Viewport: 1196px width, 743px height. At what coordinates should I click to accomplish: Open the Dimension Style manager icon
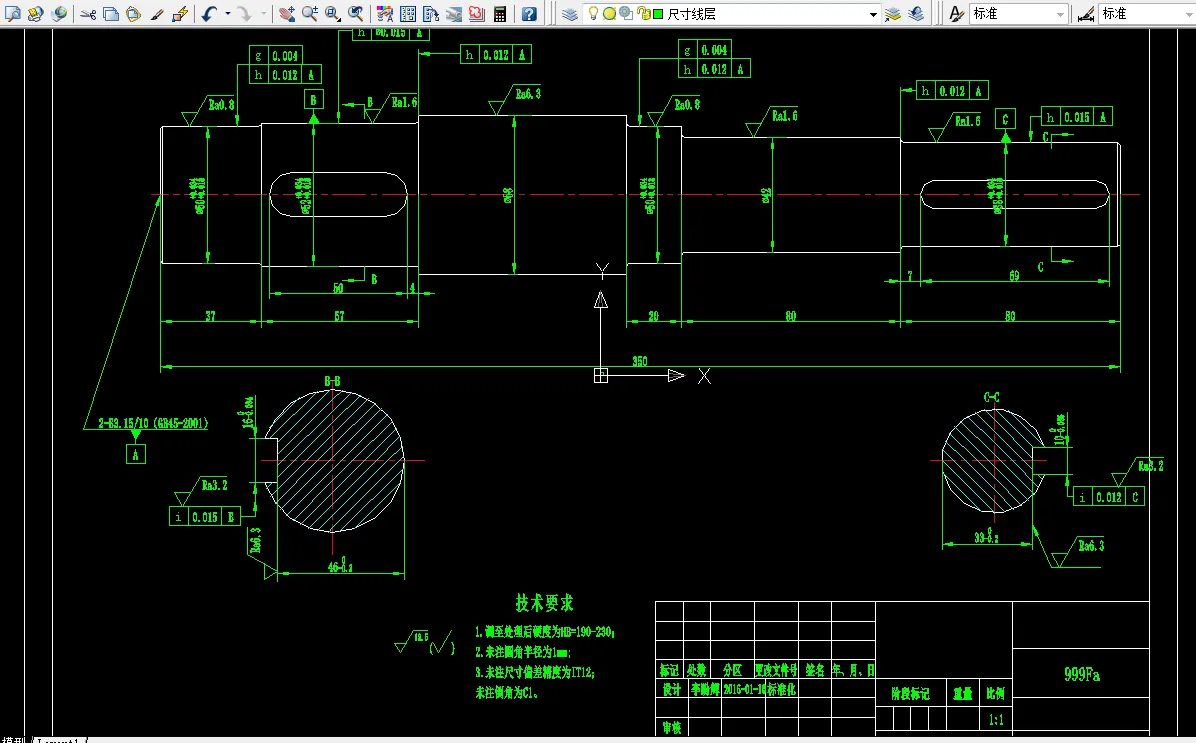pos(1085,14)
